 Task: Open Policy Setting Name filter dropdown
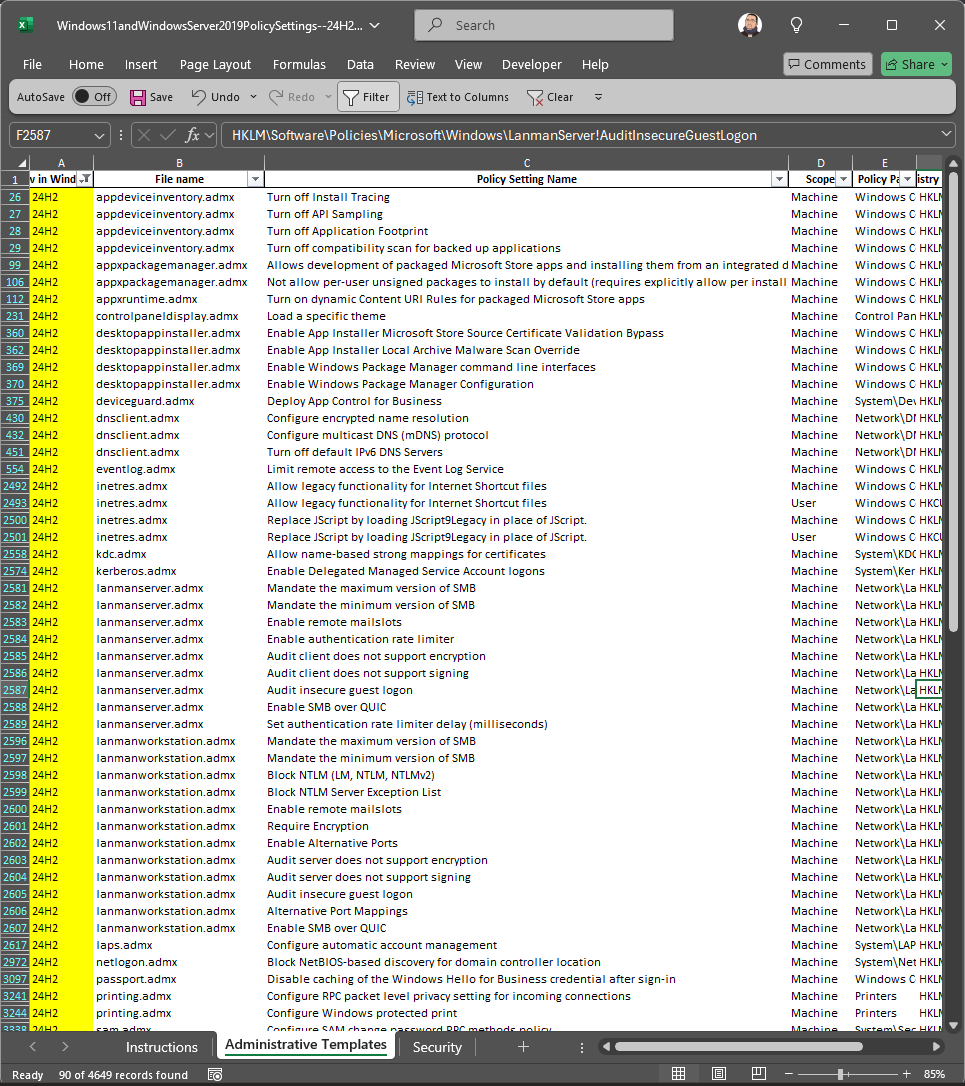779,179
